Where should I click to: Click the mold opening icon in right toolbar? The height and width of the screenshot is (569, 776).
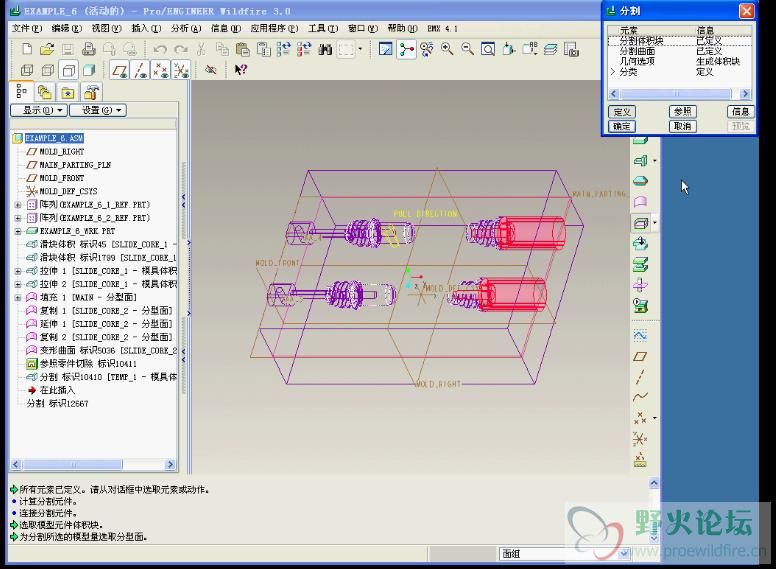[640, 265]
